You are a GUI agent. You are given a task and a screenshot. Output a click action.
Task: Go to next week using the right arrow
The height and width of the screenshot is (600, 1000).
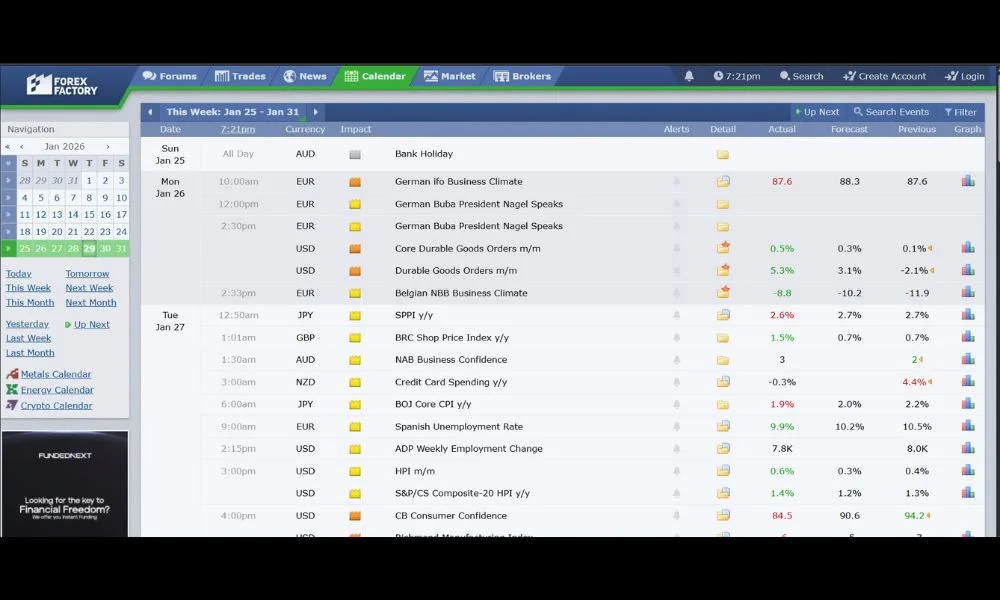[316, 112]
